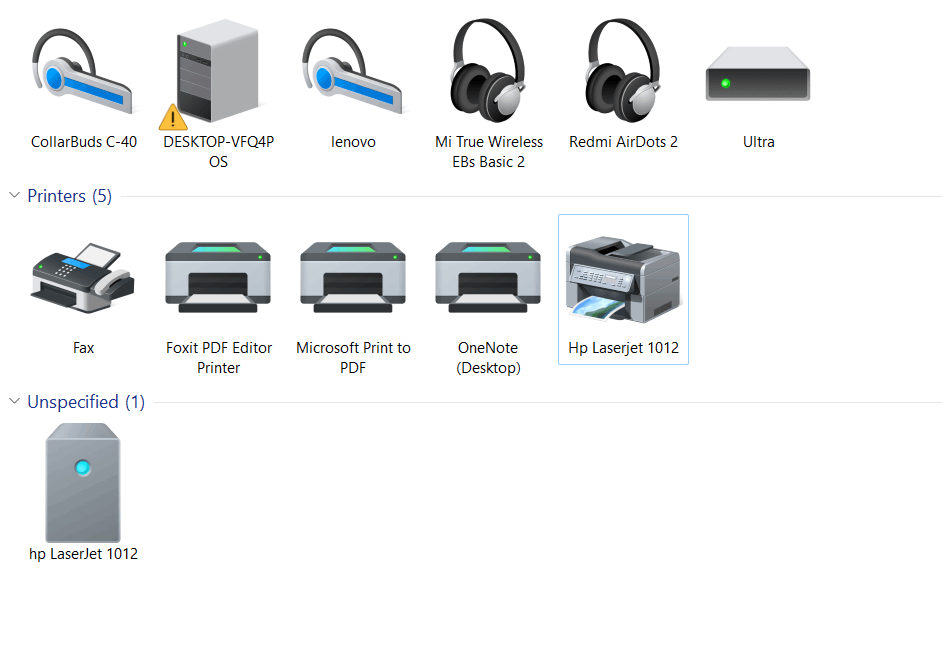
Task: Select the Redmi AirDots 2 headphones icon
Action: click(x=623, y=70)
